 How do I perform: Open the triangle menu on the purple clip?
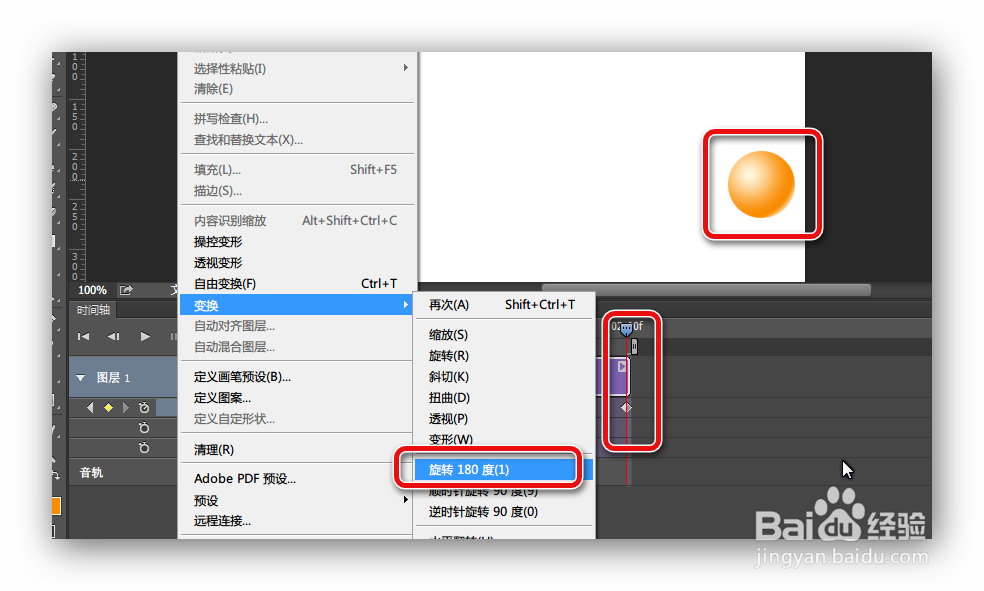click(621, 366)
